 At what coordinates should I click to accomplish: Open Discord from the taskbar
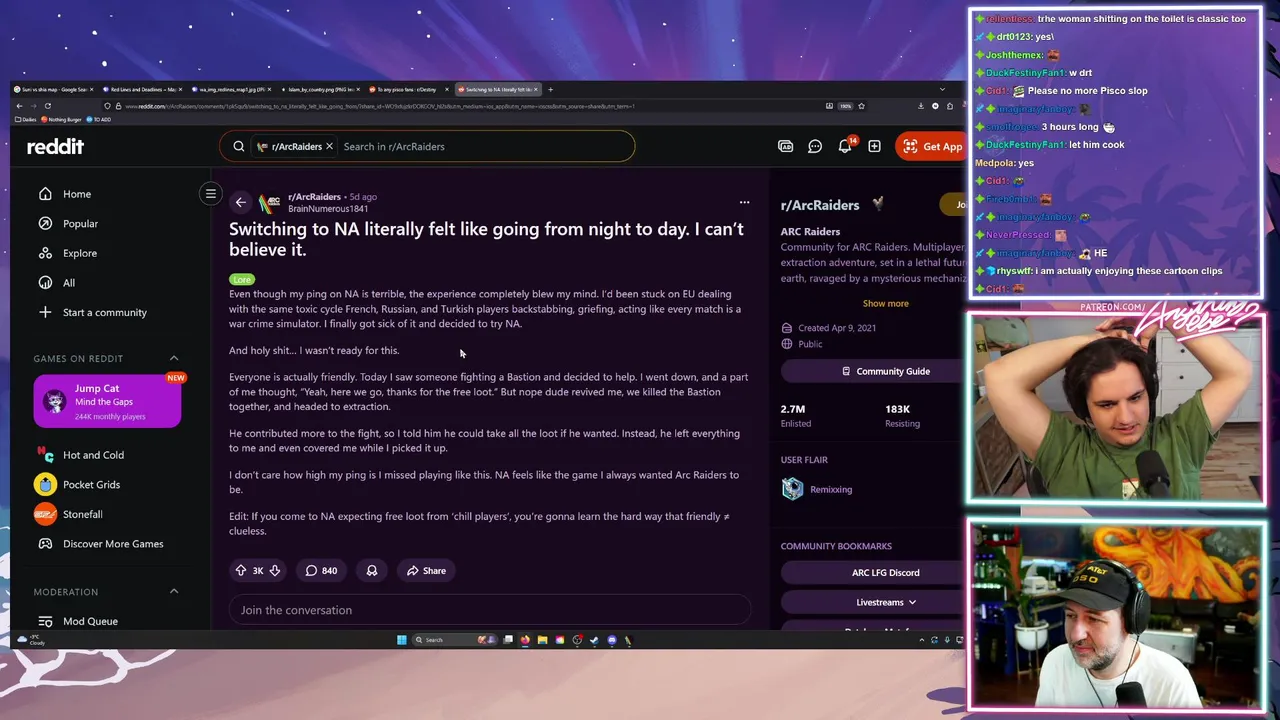(612, 640)
